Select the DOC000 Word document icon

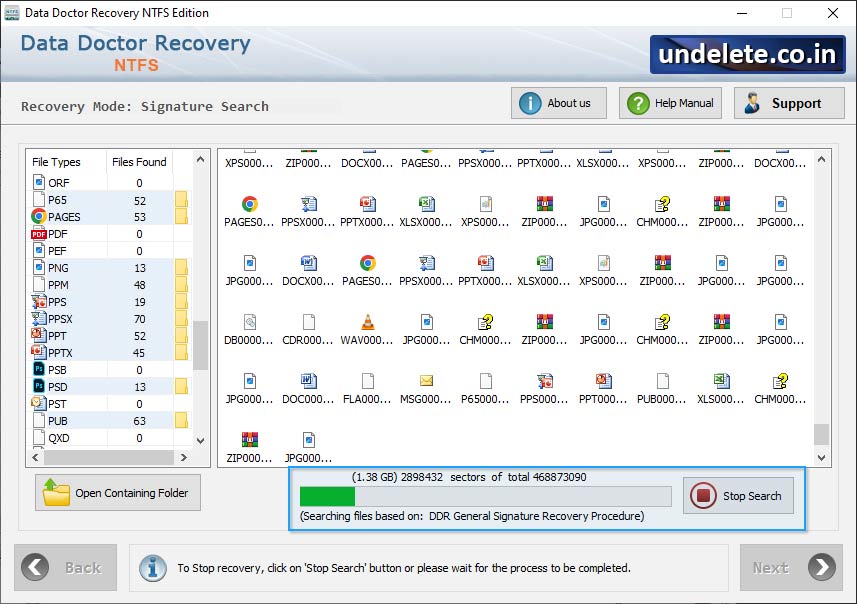point(306,381)
